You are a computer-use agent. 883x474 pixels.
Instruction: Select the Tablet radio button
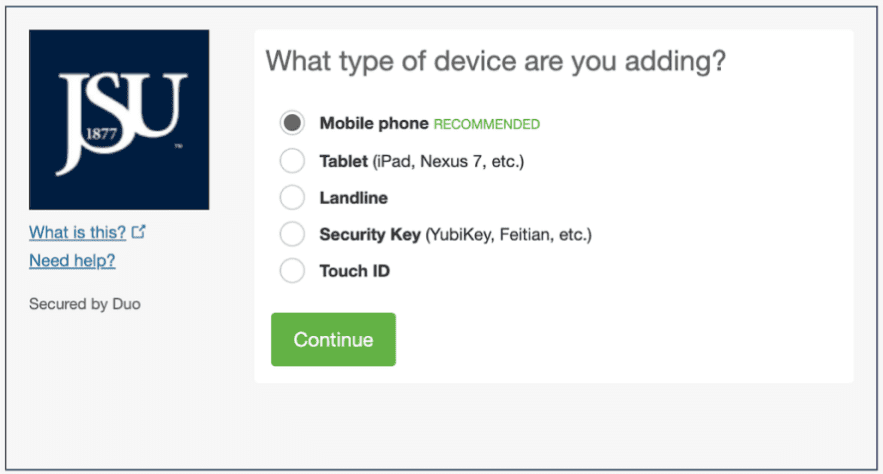292,161
